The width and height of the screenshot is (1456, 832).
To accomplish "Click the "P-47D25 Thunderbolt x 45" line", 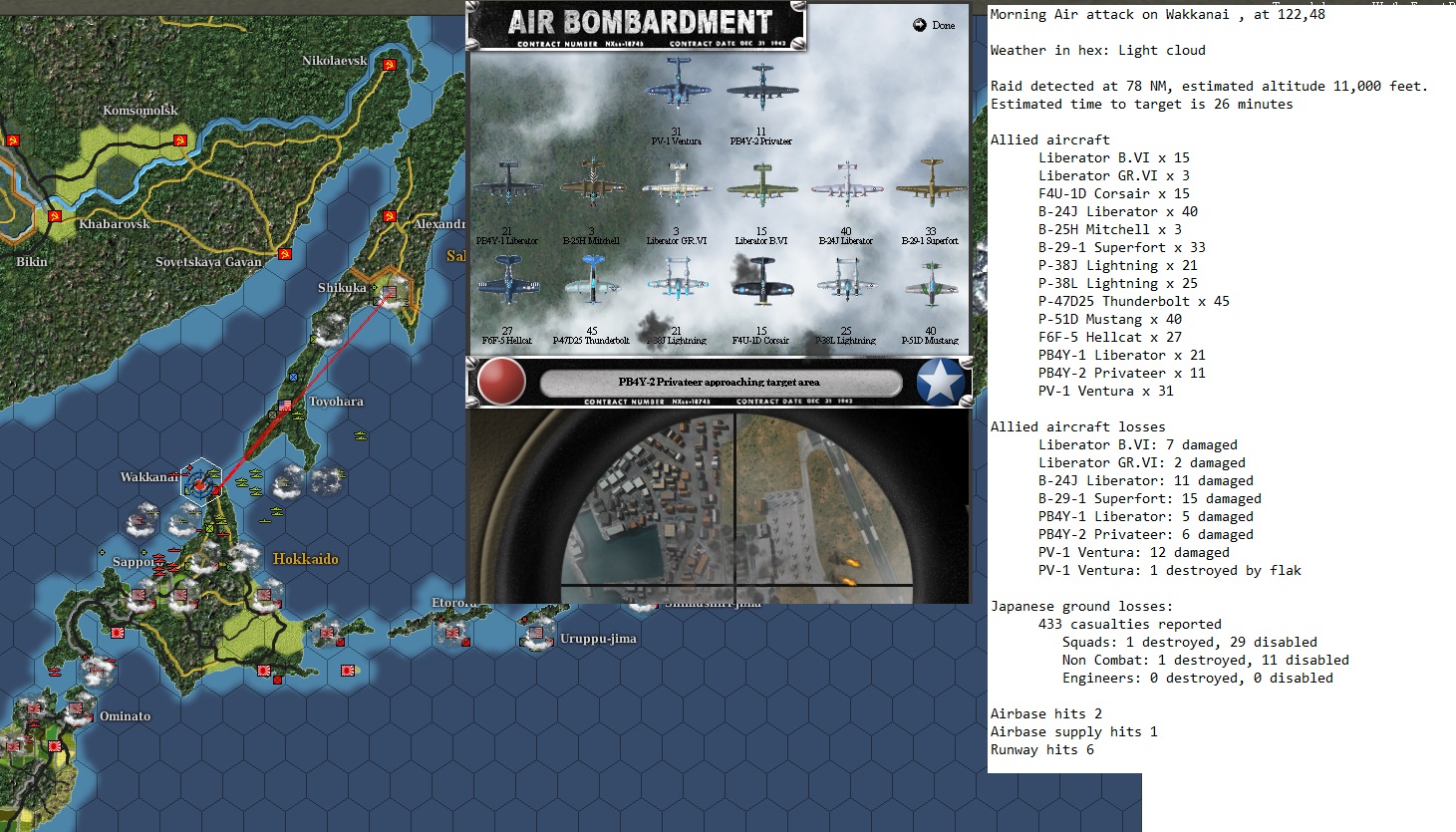I will click(x=1134, y=302).
